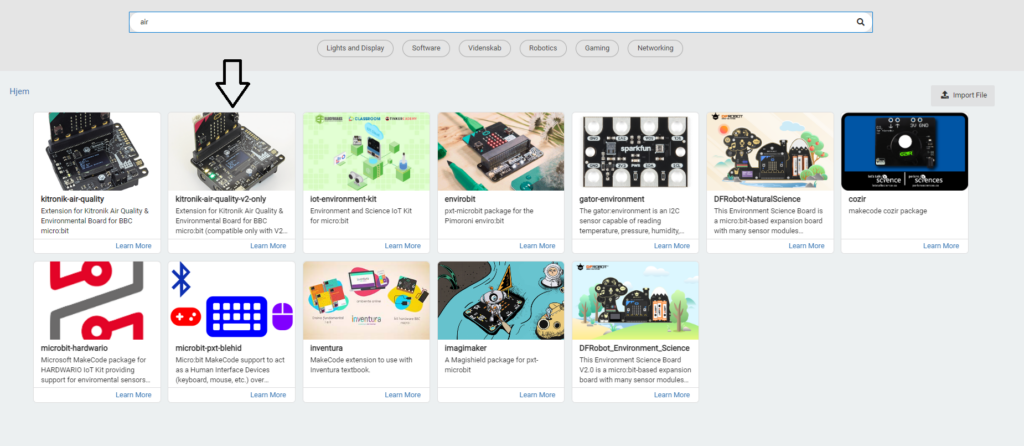Image resolution: width=1024 pixels, height=446 pixels.
Task: Open the DFRobot_Environment_Science thumbnail
Action: (635, 300)
